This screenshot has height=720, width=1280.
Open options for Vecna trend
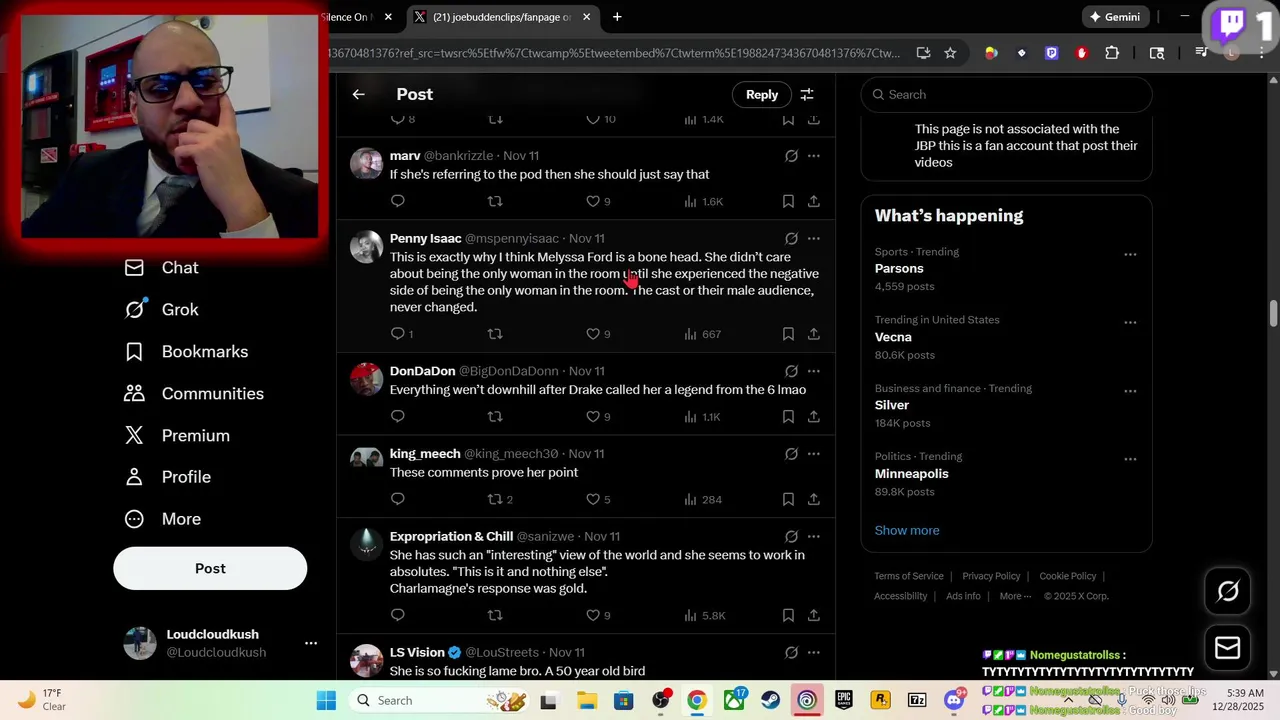tap(1130, 322)
